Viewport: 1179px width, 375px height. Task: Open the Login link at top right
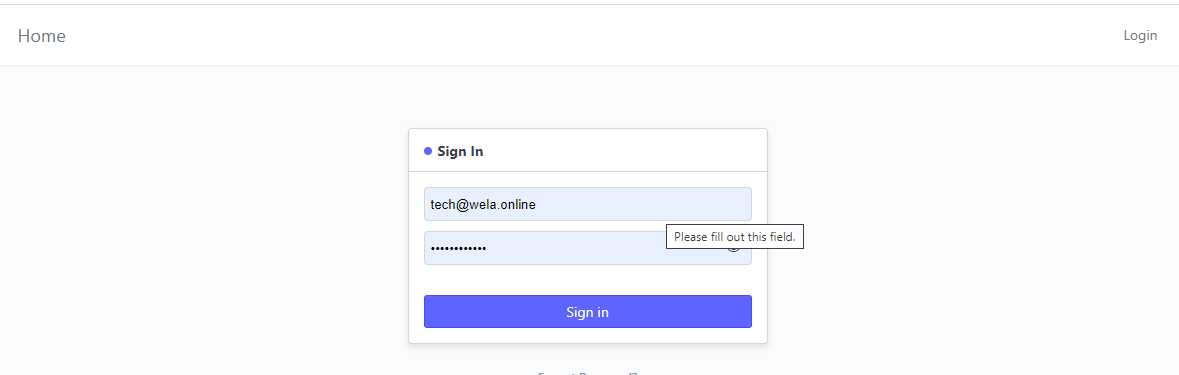1140,35
